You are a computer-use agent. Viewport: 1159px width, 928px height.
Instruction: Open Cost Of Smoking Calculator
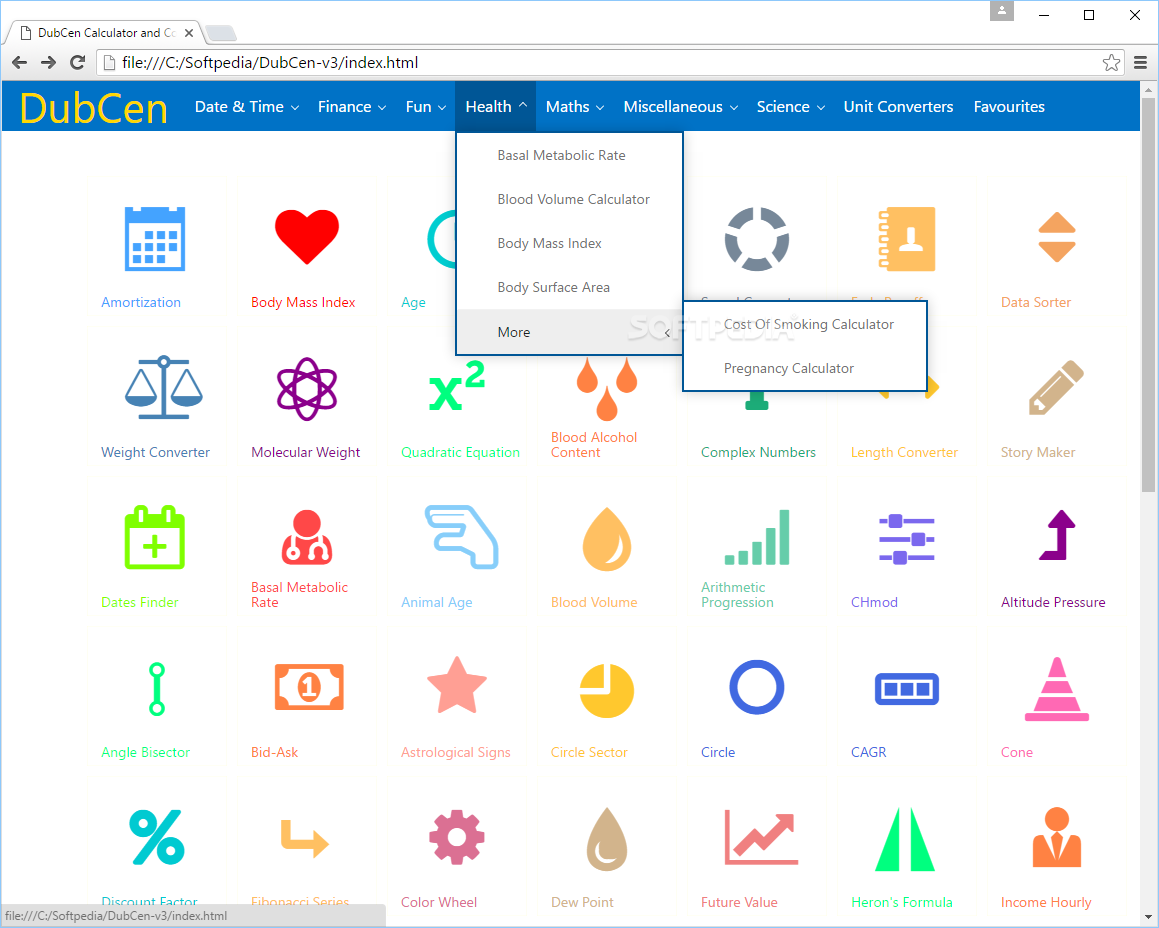point(804,324)
